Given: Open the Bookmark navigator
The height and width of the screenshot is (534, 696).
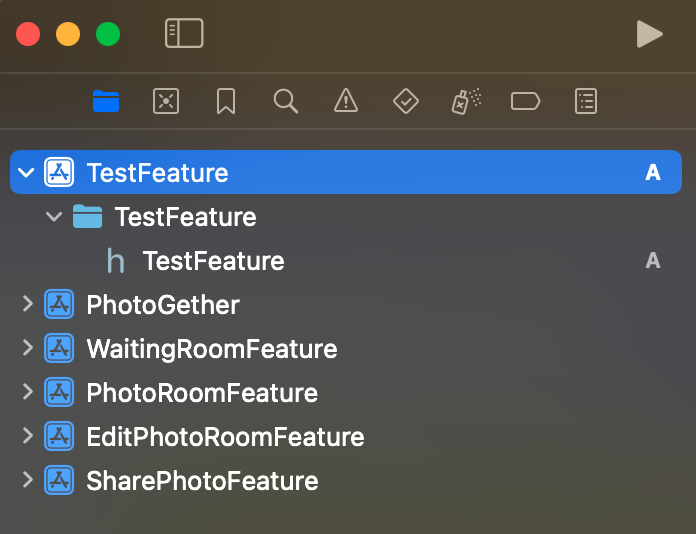Looking at the screenshot, I should pos(225,100).
